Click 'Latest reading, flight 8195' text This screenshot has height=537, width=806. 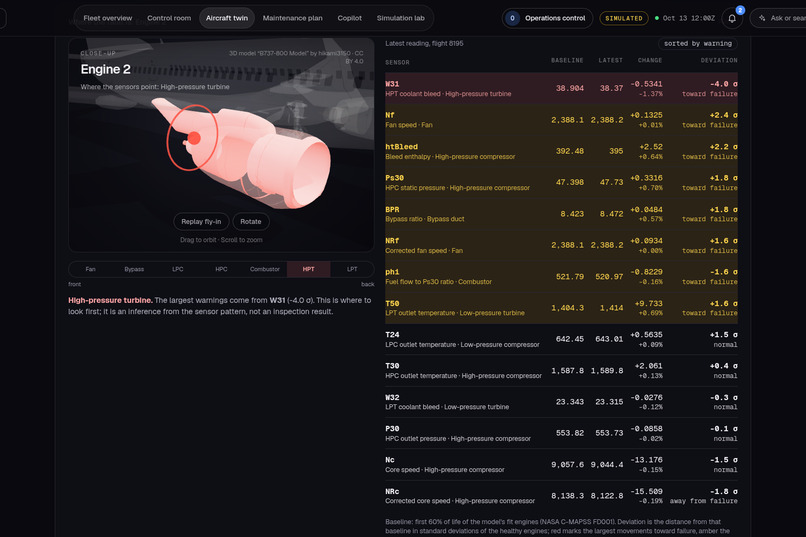[x=424, y=44]
